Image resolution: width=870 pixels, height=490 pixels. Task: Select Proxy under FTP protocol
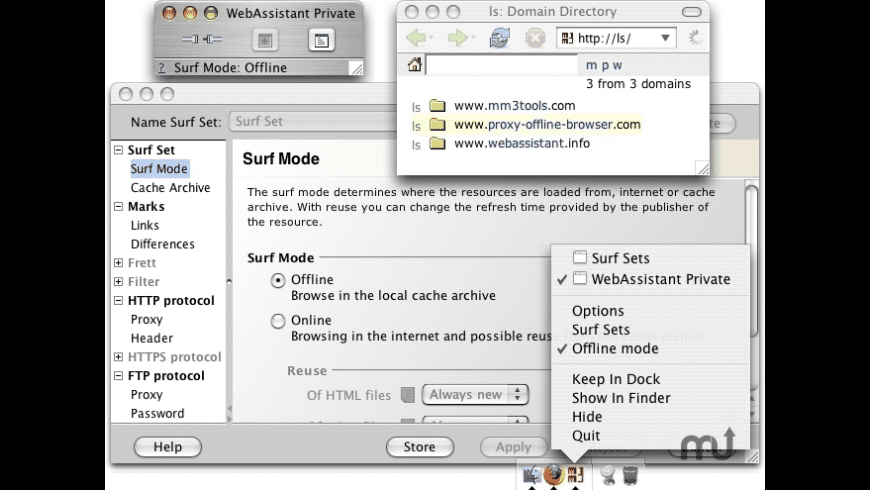[146, 395]
